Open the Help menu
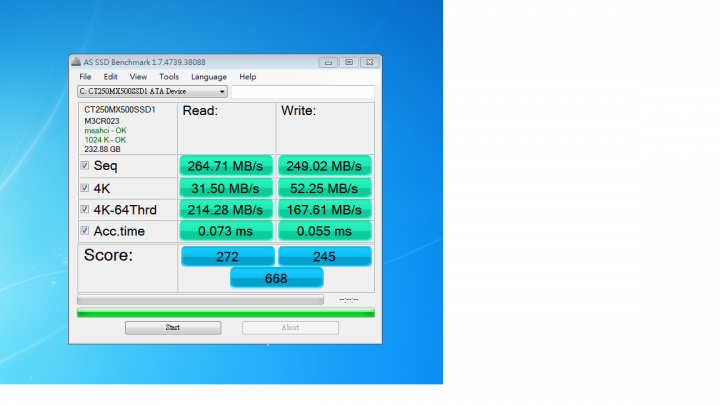This screenshot has width=720, height=405. [248, 77]
